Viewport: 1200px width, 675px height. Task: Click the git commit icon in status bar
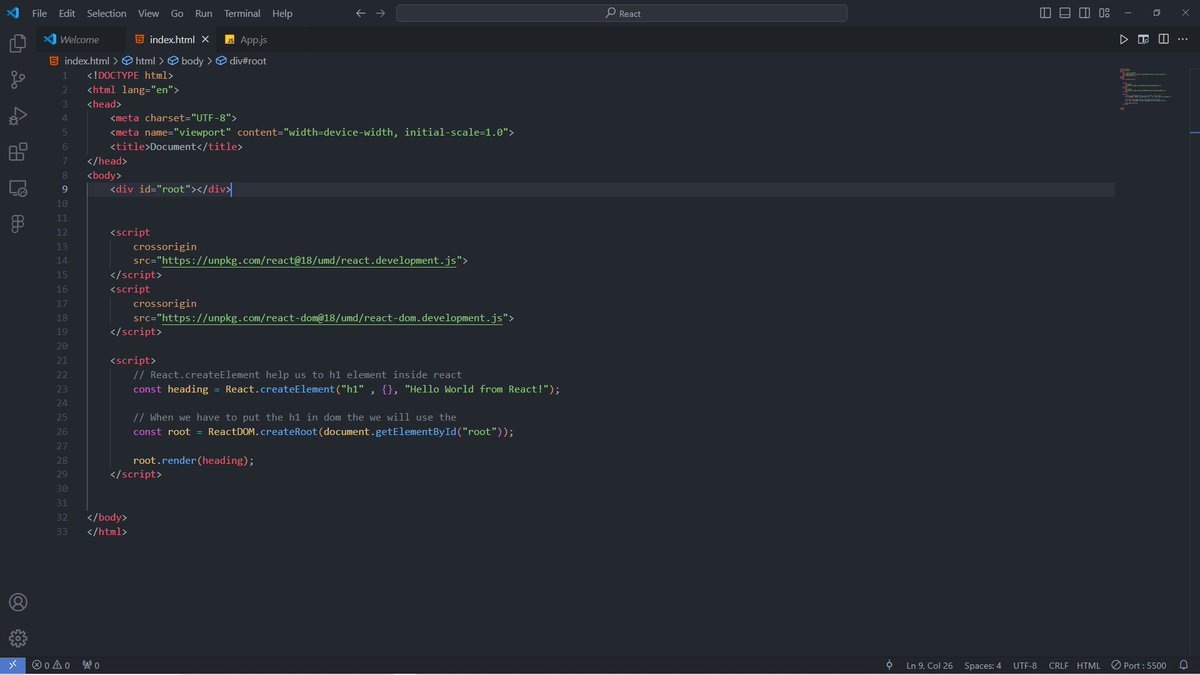tap(889, 665)
